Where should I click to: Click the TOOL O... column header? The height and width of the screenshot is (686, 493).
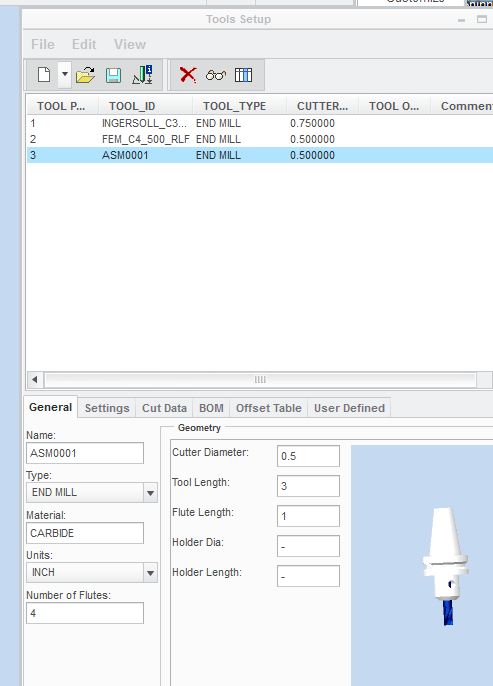tap(394, 106)
